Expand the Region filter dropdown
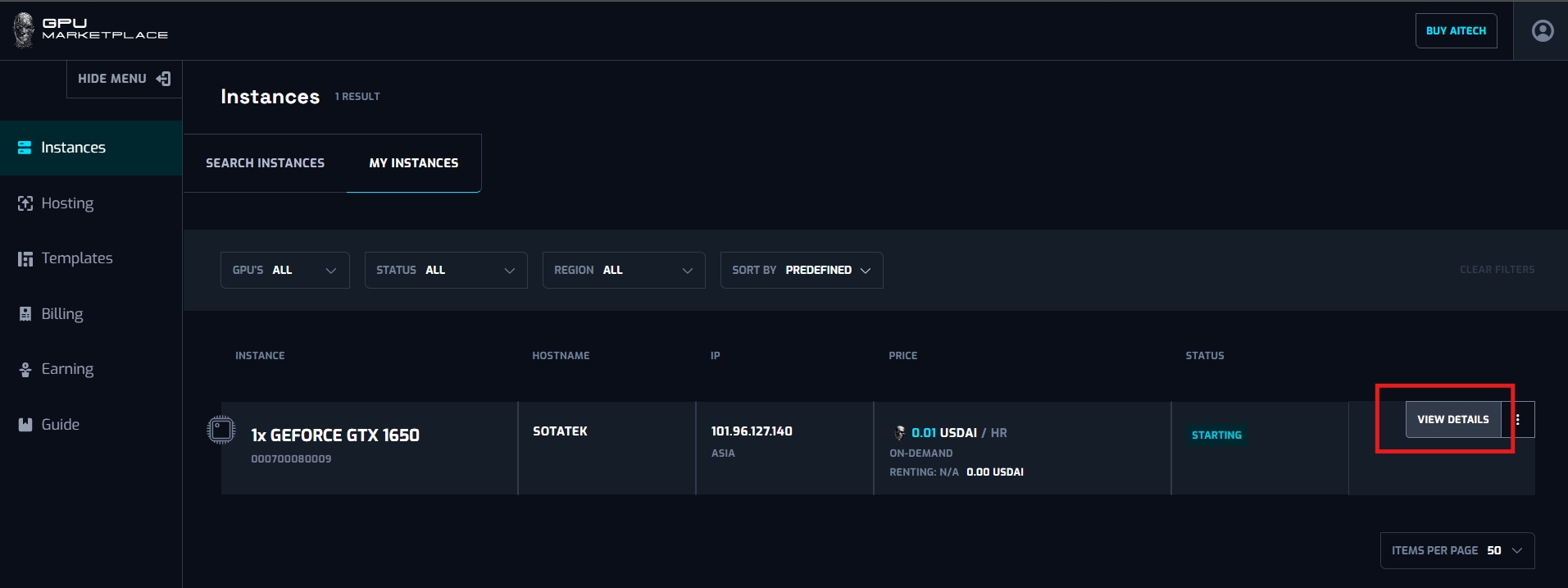This screenshot has height=588, width=1568. click(x=623, y=271)
